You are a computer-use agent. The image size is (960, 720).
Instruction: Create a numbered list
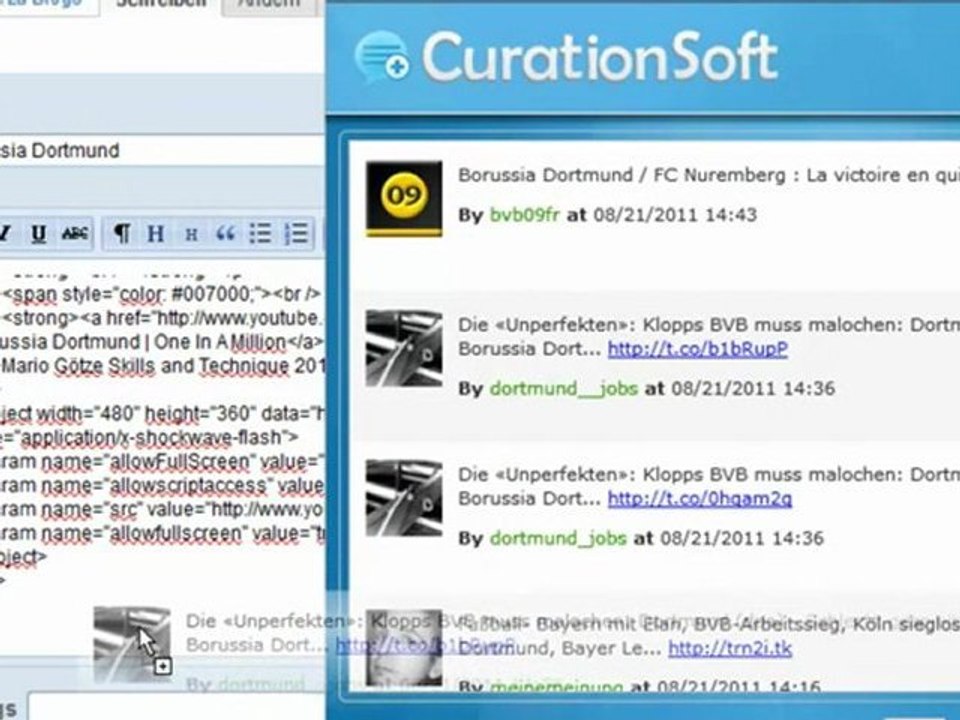(x=296, y=233)
